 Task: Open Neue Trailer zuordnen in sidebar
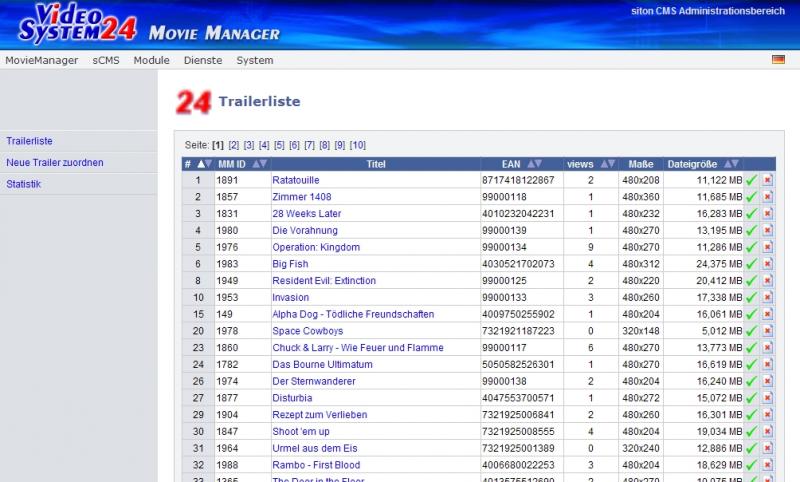click(55, 162)
